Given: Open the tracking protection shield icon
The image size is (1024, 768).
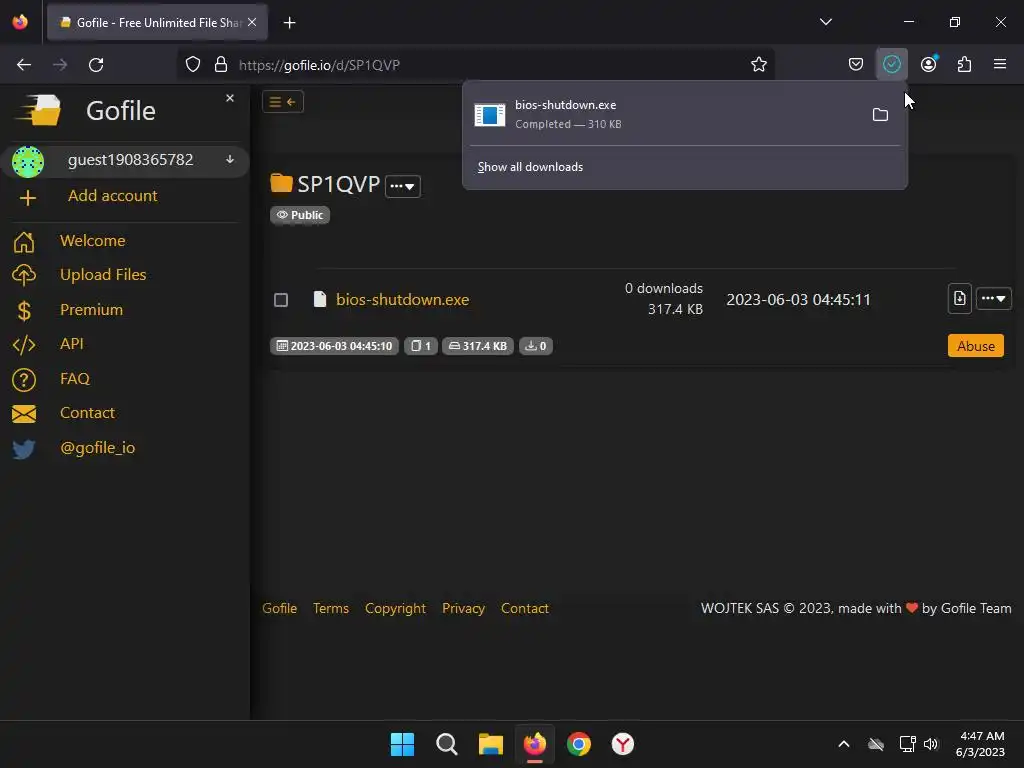Looking at the screenshot, I should pos(193,65).
